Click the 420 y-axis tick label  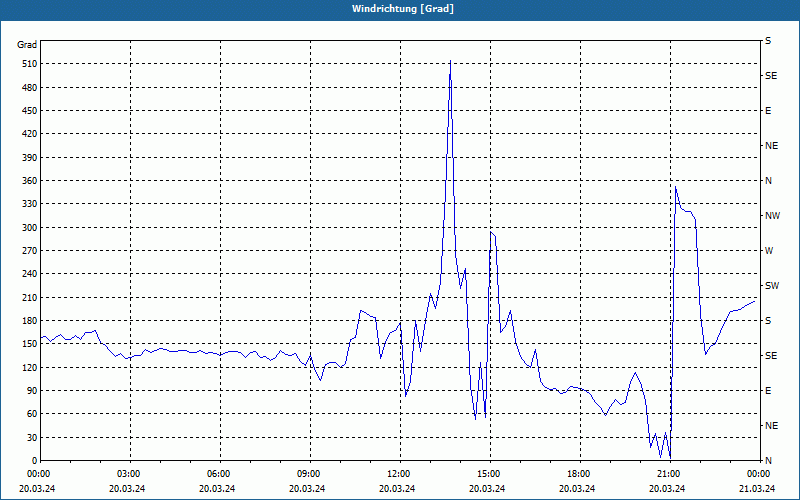click(x=31, y=134)
